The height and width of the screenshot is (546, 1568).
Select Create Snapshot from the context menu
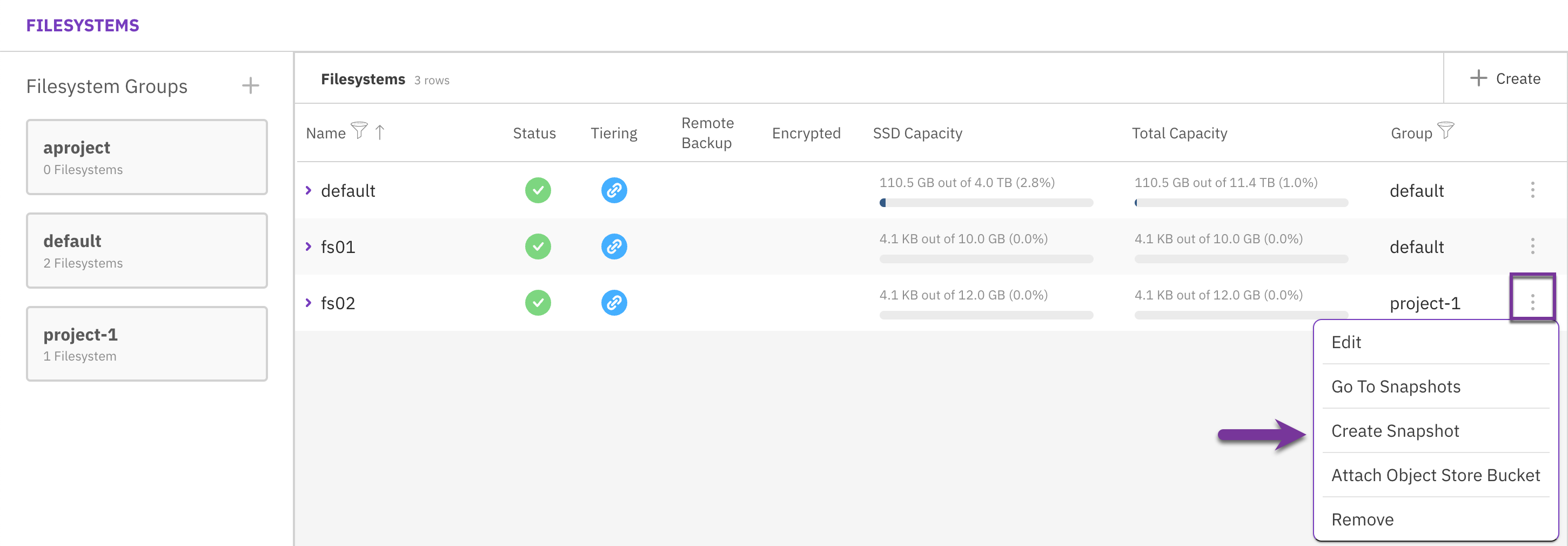click(x=1395, y=430)
